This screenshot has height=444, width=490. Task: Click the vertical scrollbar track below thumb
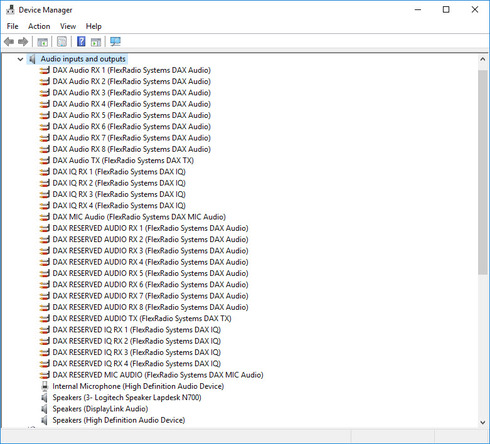pyautogui.click(x=482, y=346)
